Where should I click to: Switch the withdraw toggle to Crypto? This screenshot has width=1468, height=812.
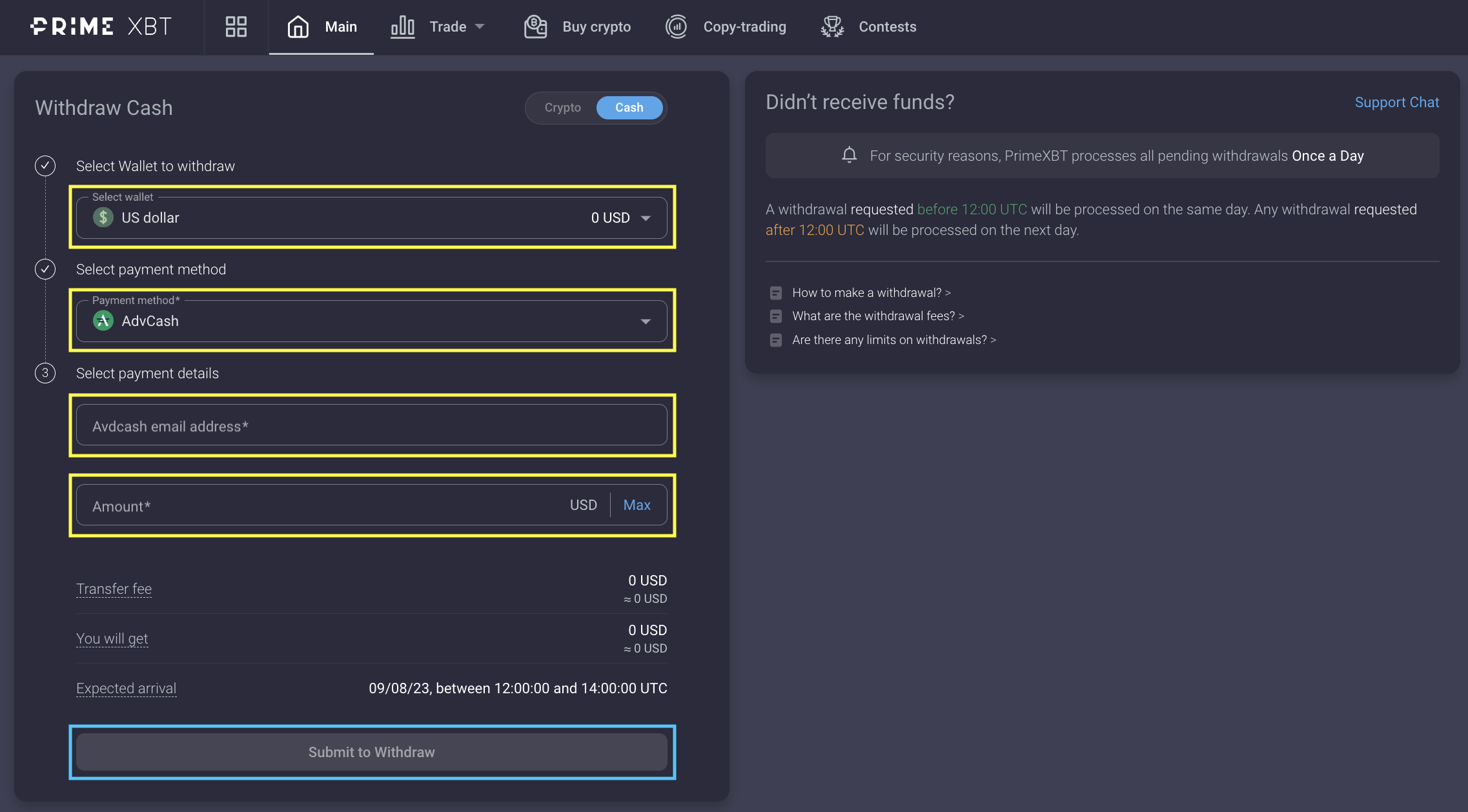562,108
